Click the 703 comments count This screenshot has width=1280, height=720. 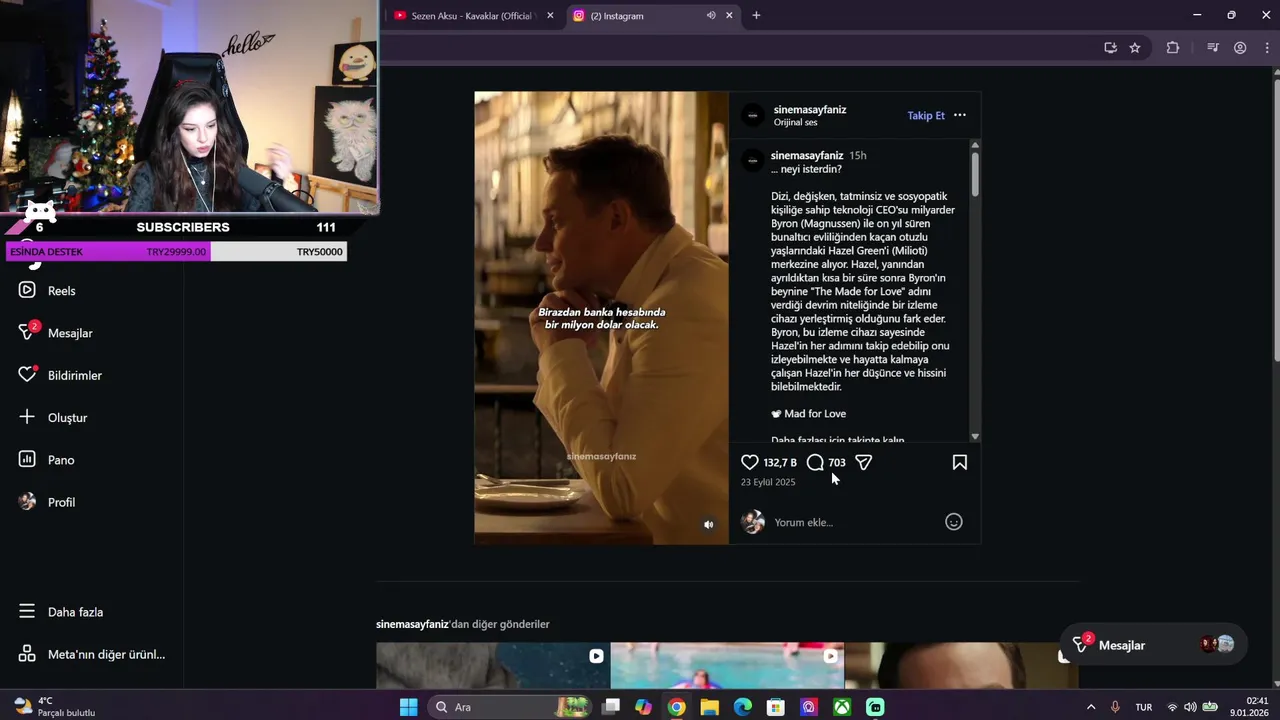pyautogui.click(x=837, y=462)
